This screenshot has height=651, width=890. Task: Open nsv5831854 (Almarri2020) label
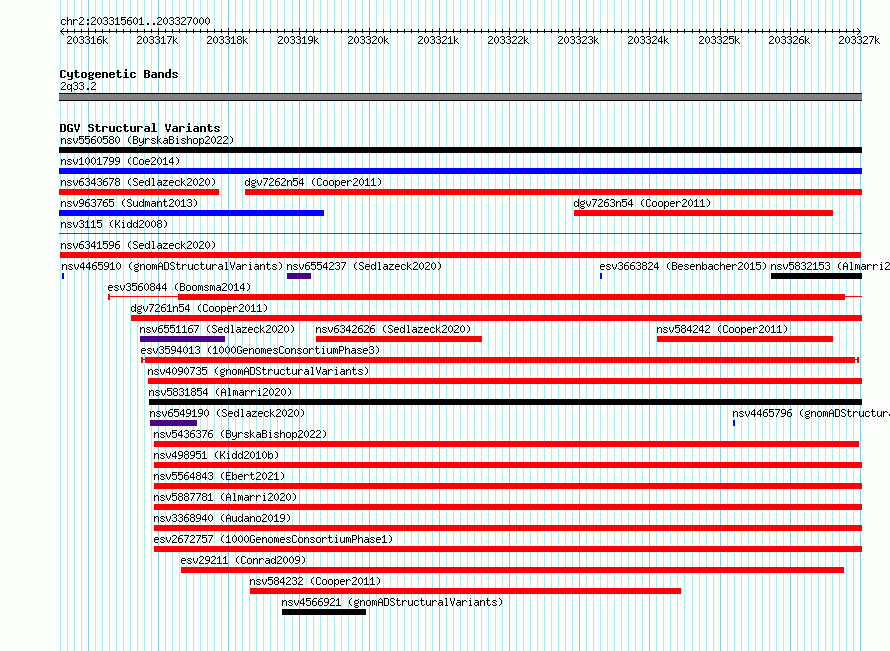tap(220, 392)
